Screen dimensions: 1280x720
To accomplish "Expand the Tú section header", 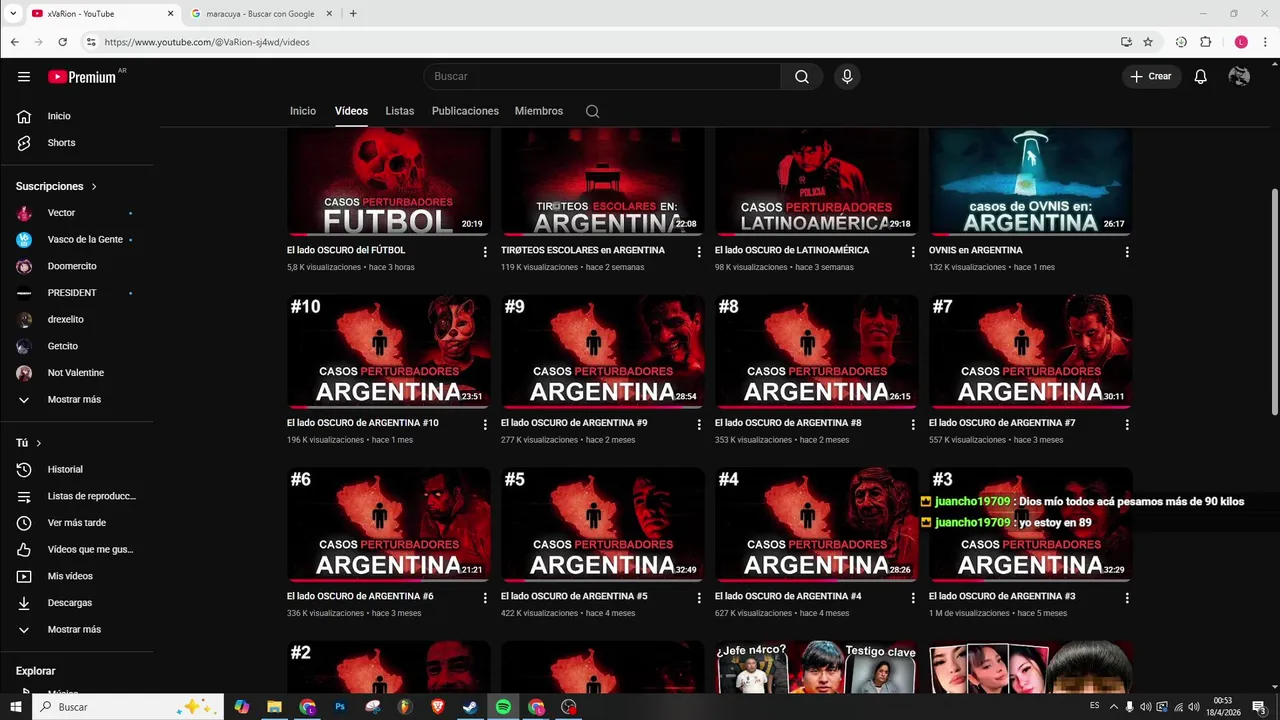I will pyautogui.click(x=29, y=443).
